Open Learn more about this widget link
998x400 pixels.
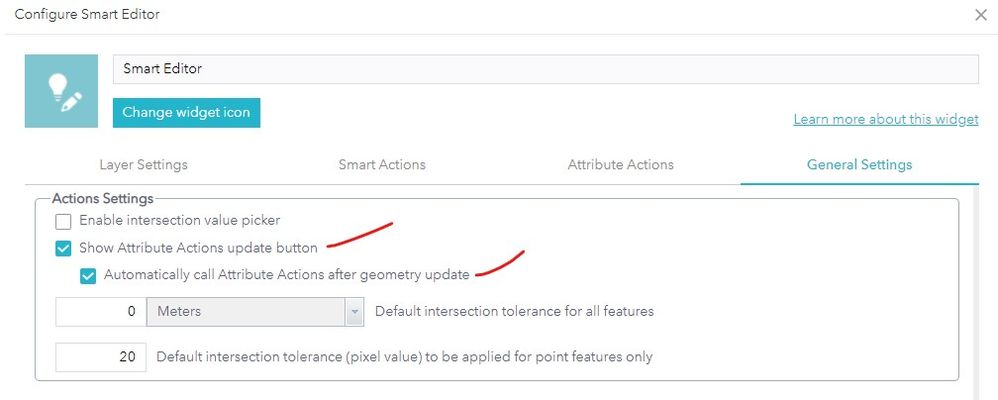click(885, 119)
